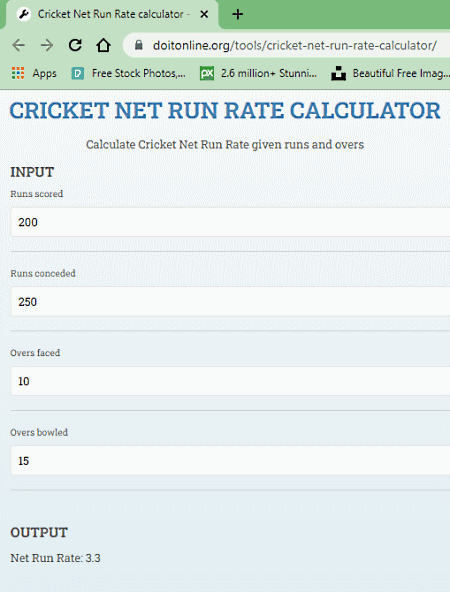Click the Runs conceded input field
Screen dimensions: 450x592
click(230, 302)
